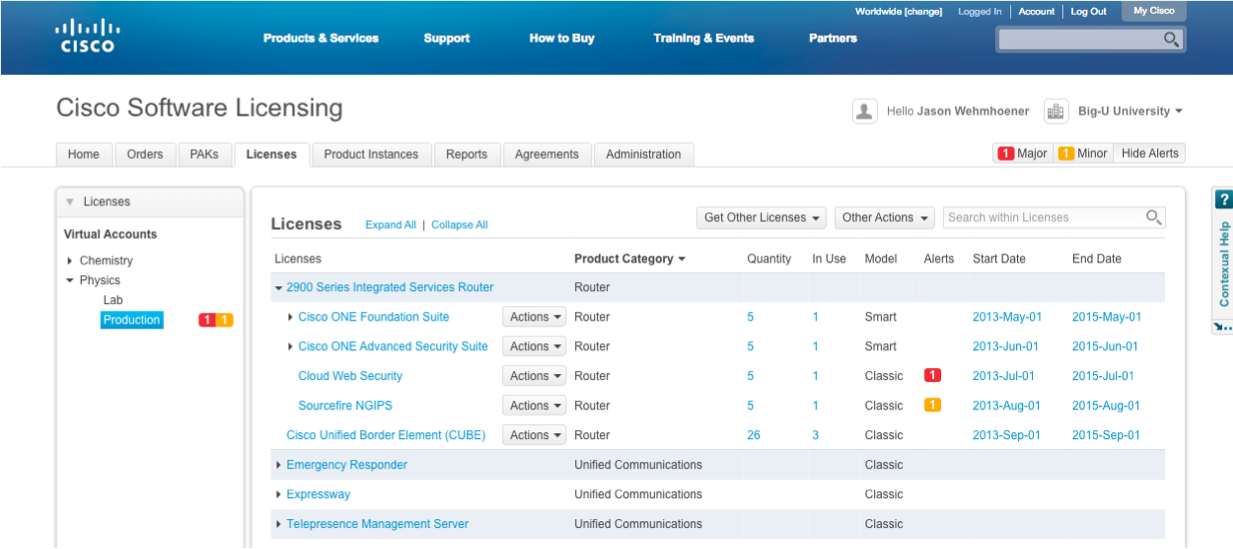Collapse the Licenses sidebar panel header

point(149,202)
